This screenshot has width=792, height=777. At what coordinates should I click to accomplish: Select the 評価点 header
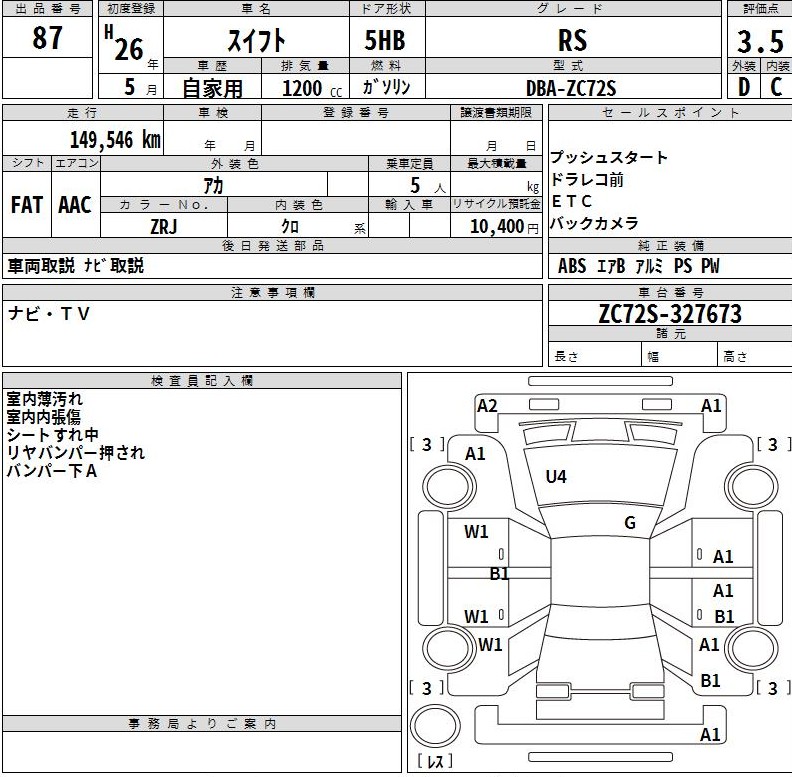tap(761, 9)
